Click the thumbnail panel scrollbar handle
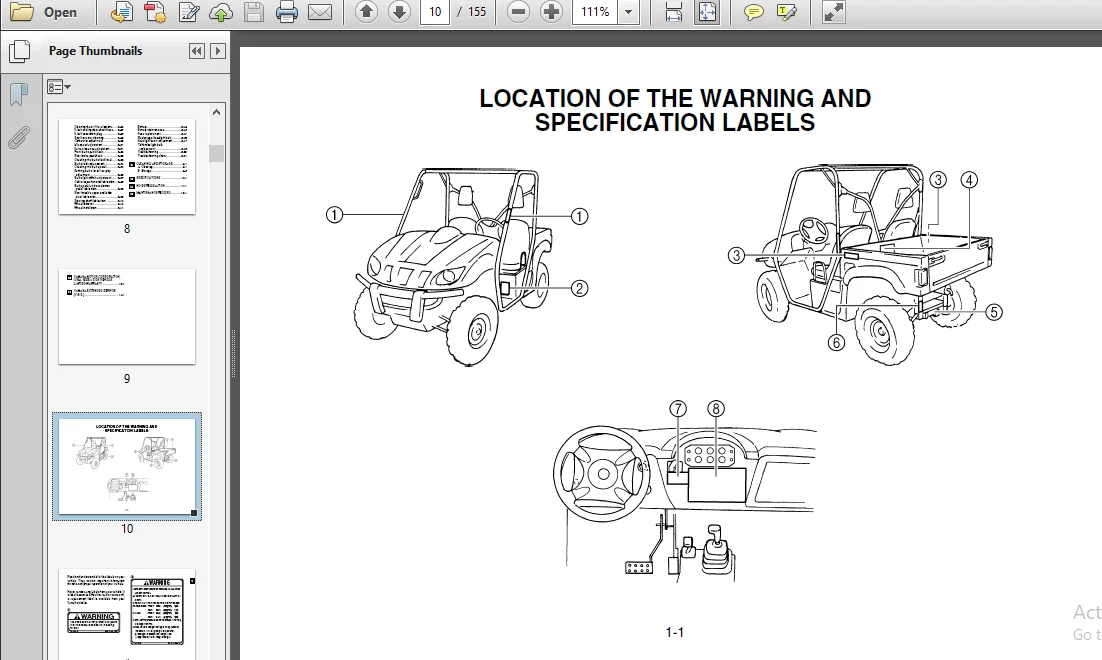 [216, 153]
